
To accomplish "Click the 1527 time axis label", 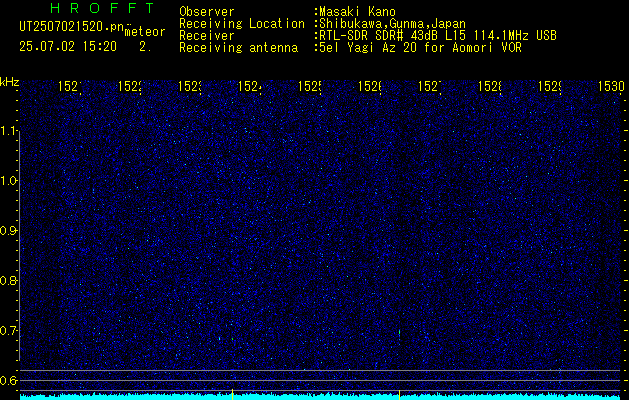I will coord(430,86).
